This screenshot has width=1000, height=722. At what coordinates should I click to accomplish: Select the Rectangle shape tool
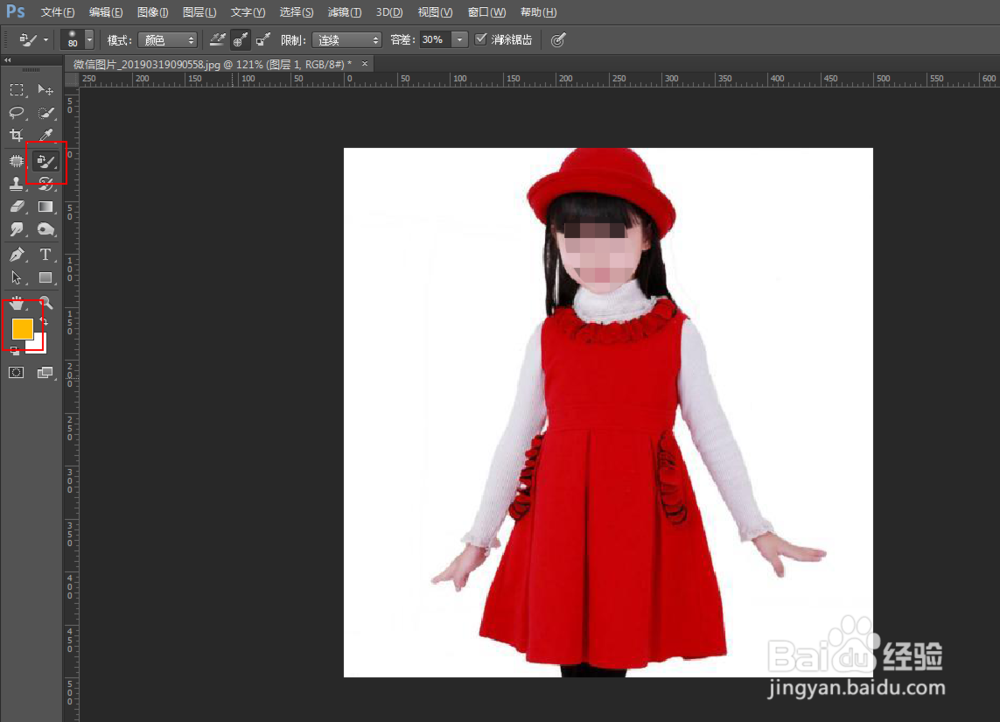45,277
